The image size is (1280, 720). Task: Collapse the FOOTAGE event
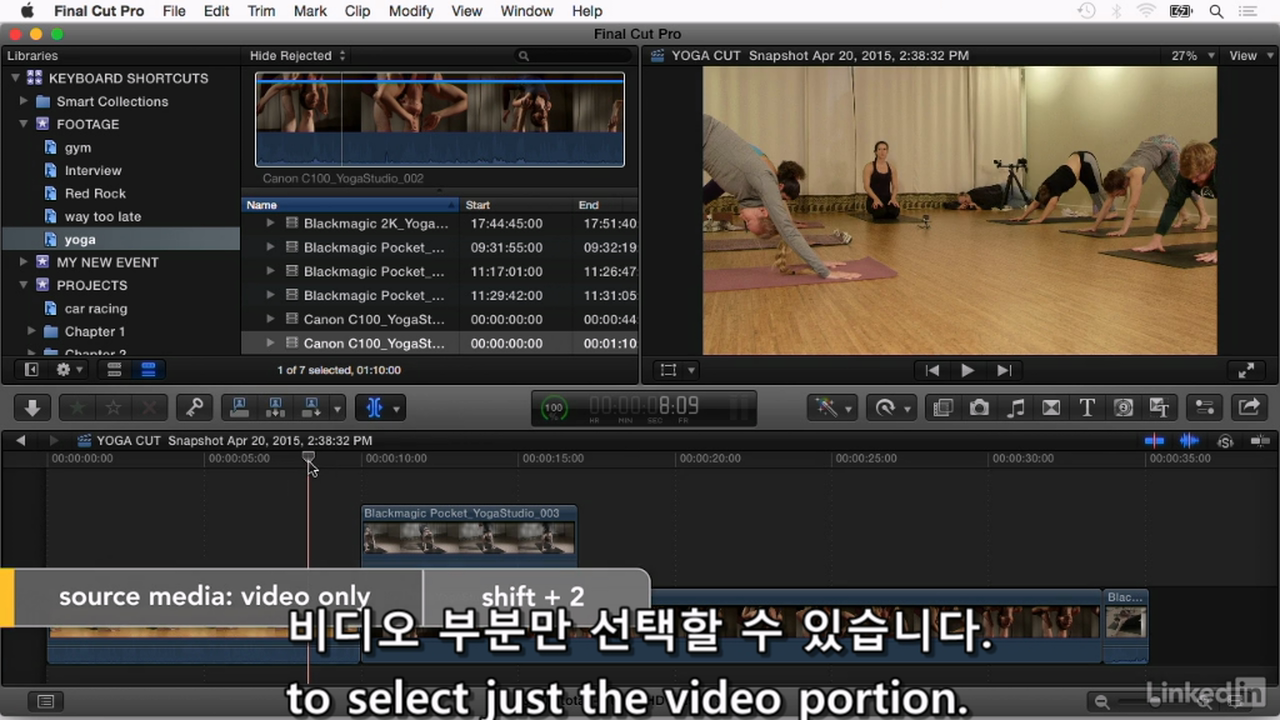23,124
